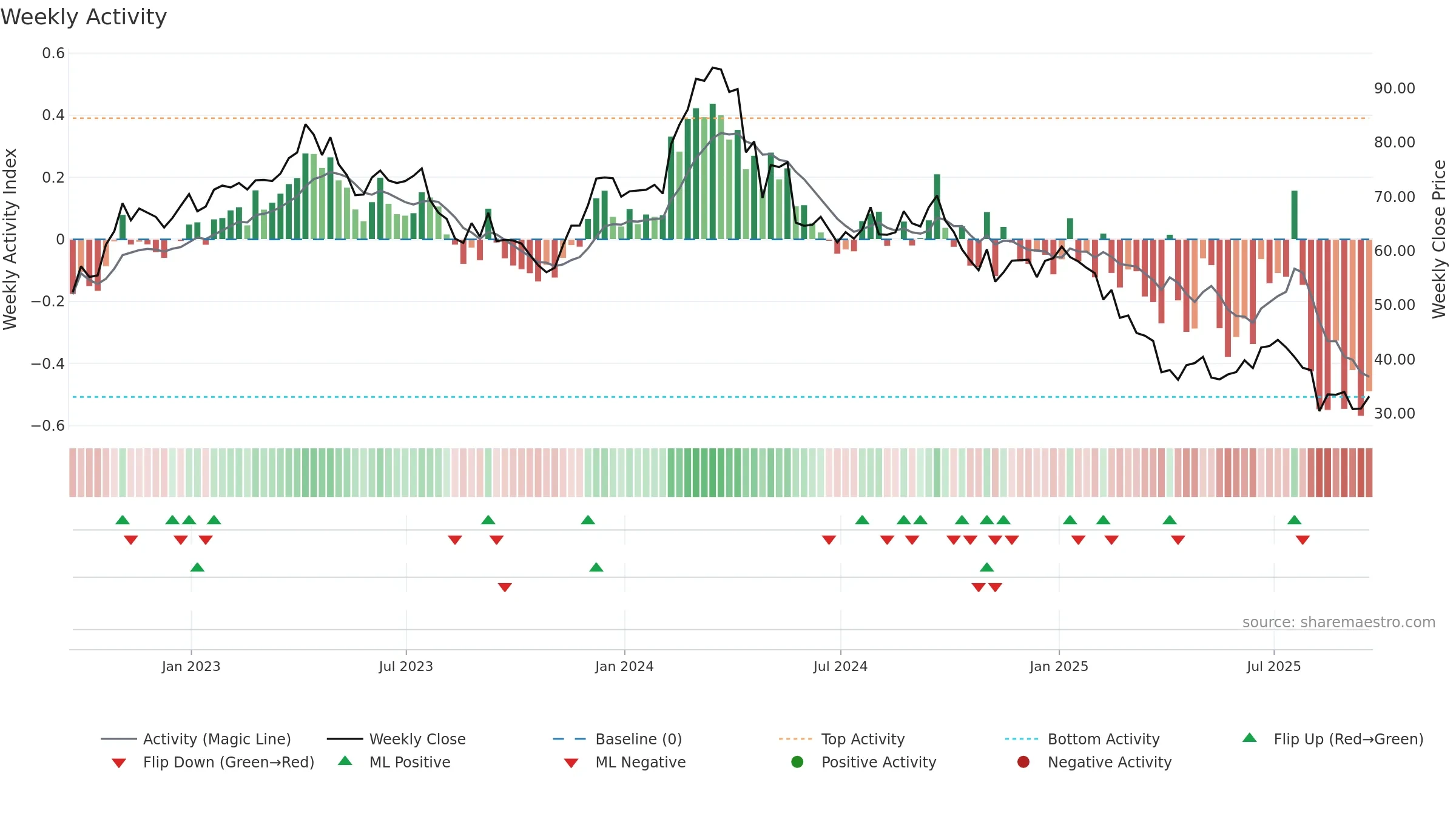Click the tall green bar near Jul 2025

(x=1295, y=215)
